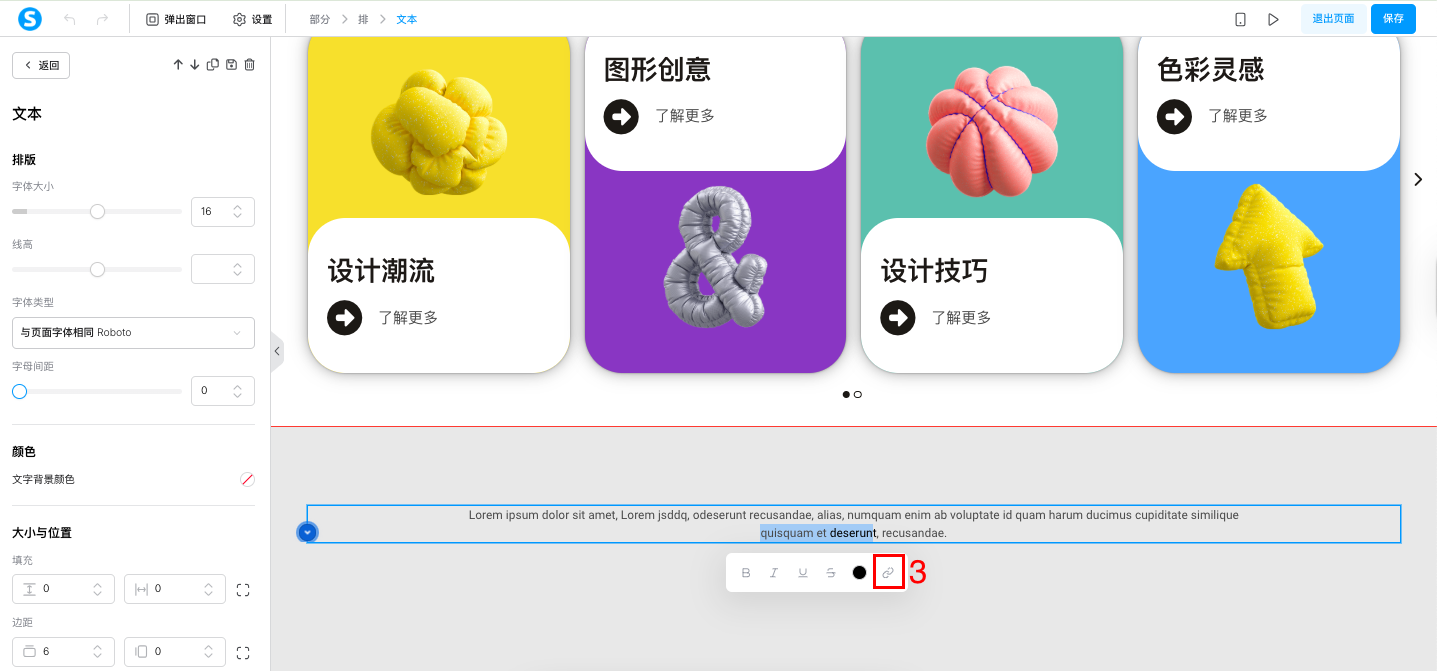Click the blue 保存 button

coord(1393,19)
